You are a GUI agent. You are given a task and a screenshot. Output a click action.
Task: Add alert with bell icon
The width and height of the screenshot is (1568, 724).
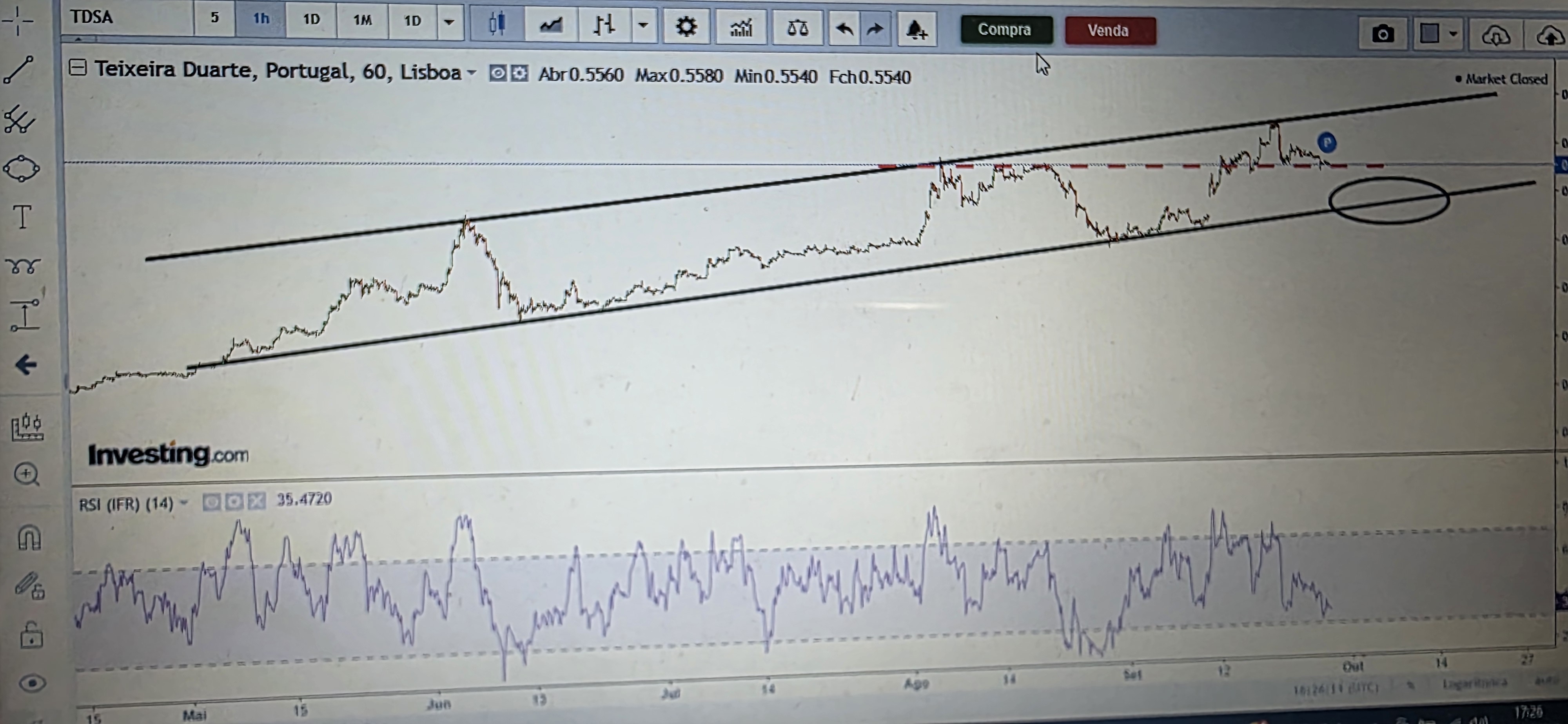click(x=916, y=29)
